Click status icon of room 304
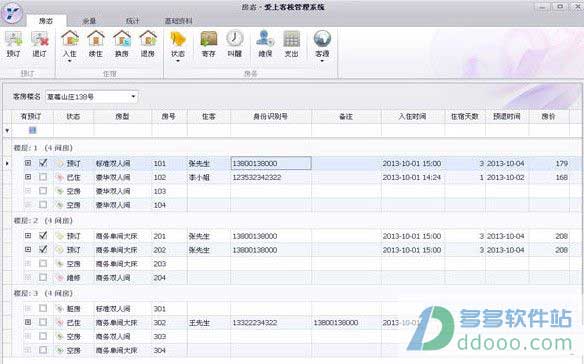 point(60,350)
